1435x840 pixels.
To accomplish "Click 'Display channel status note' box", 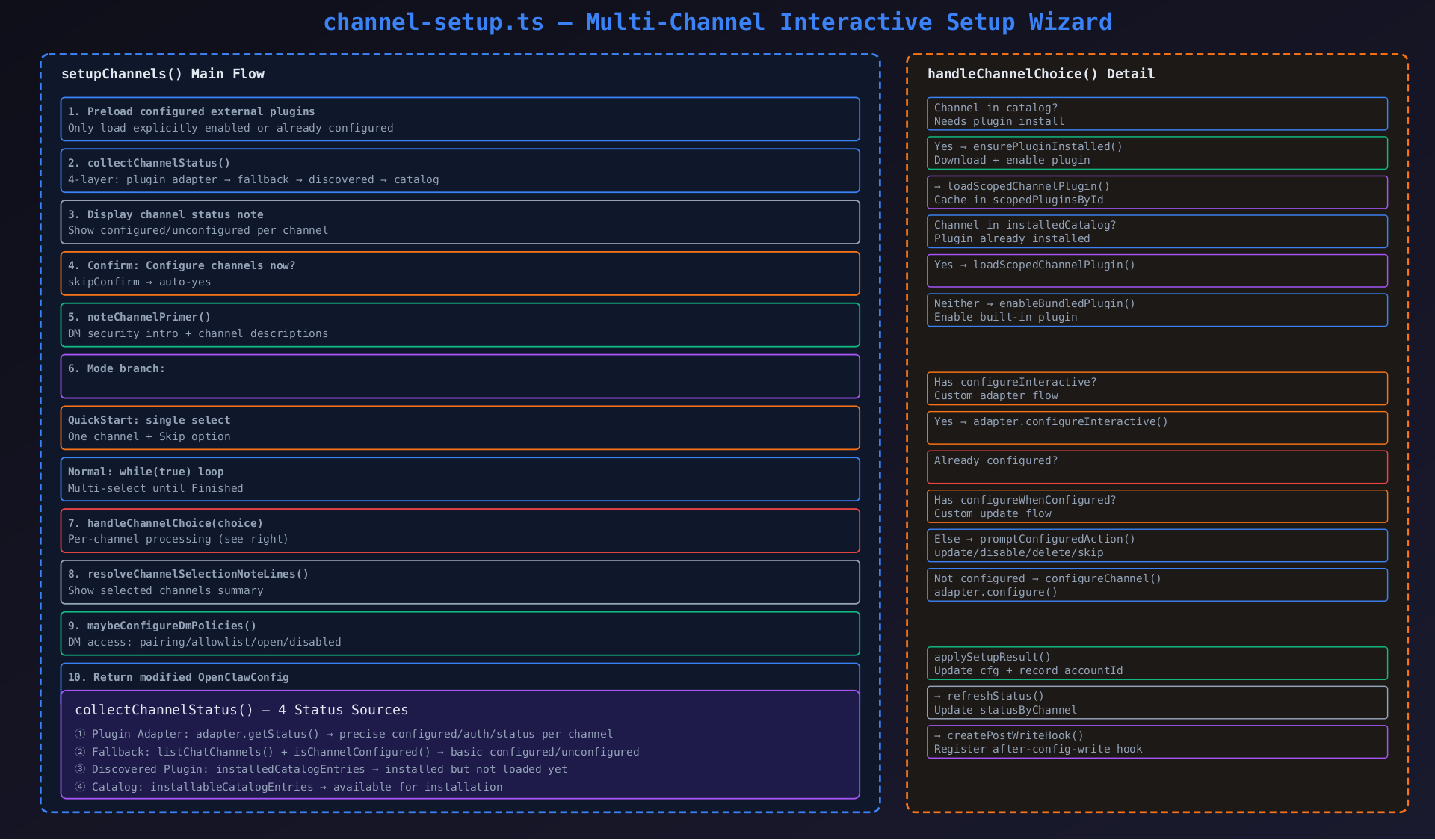I will click(x=460, y=222).
